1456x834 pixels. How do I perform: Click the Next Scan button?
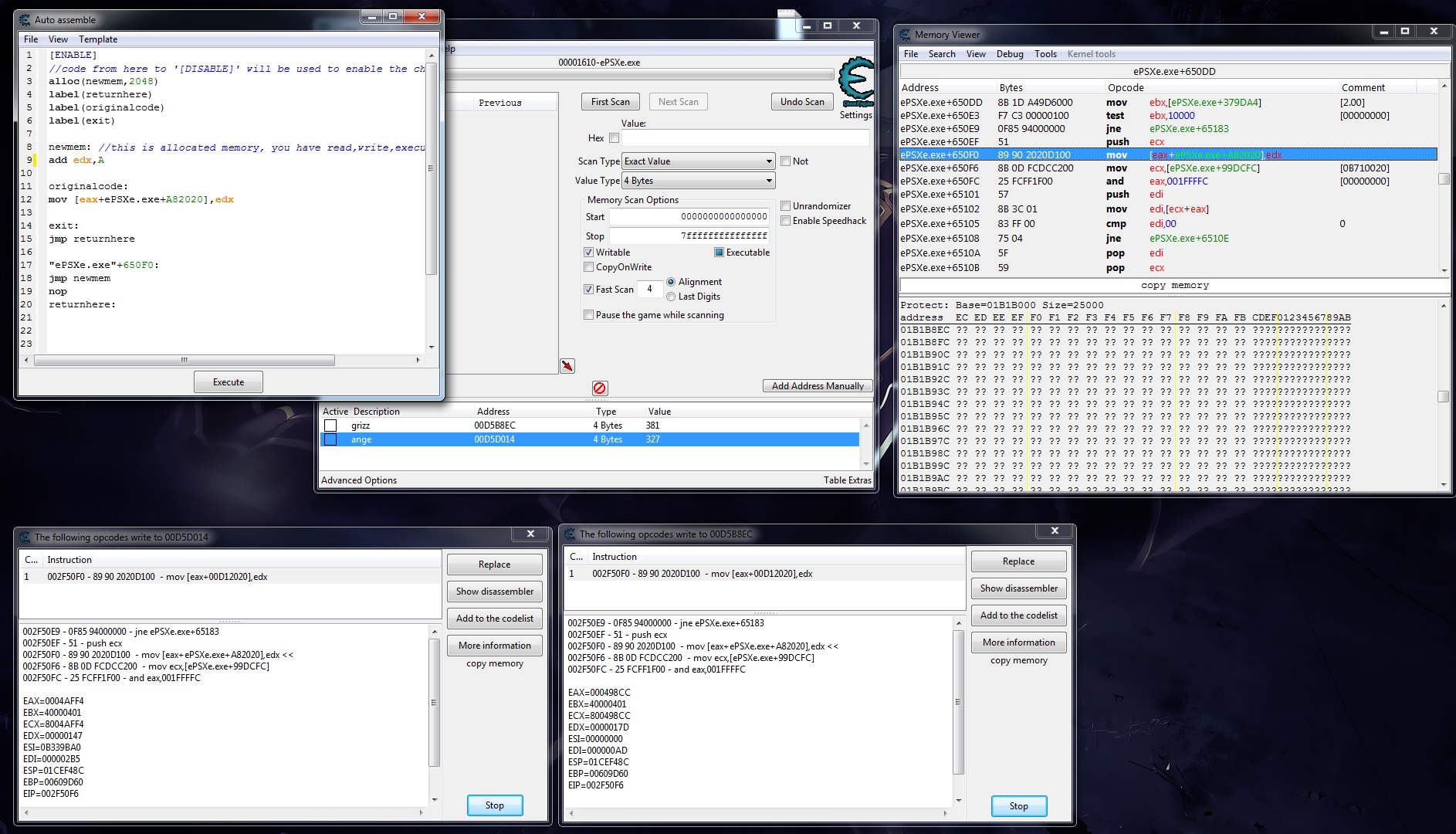coord(679,102)
